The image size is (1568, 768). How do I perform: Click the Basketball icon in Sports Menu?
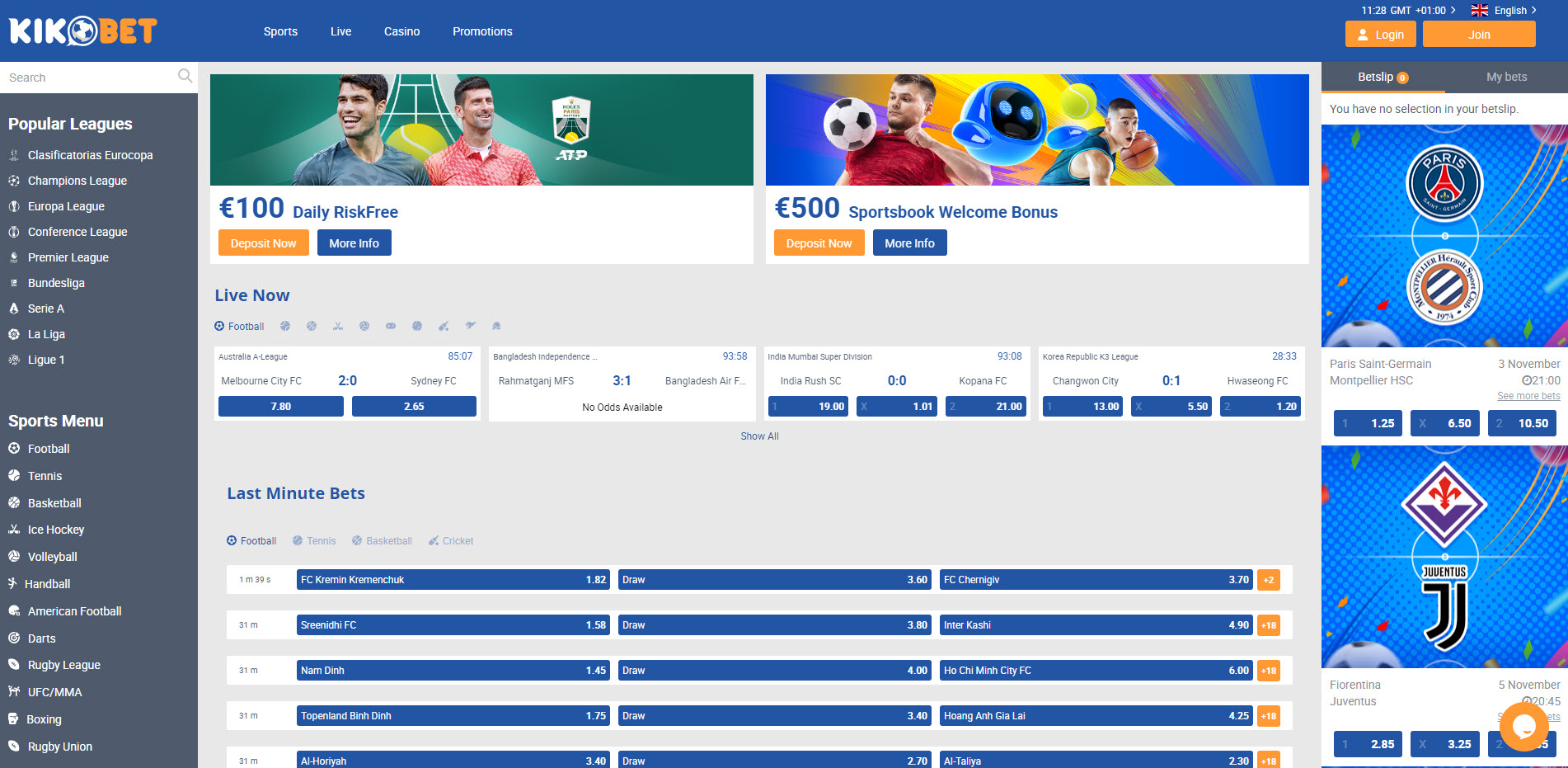point(14,503)
